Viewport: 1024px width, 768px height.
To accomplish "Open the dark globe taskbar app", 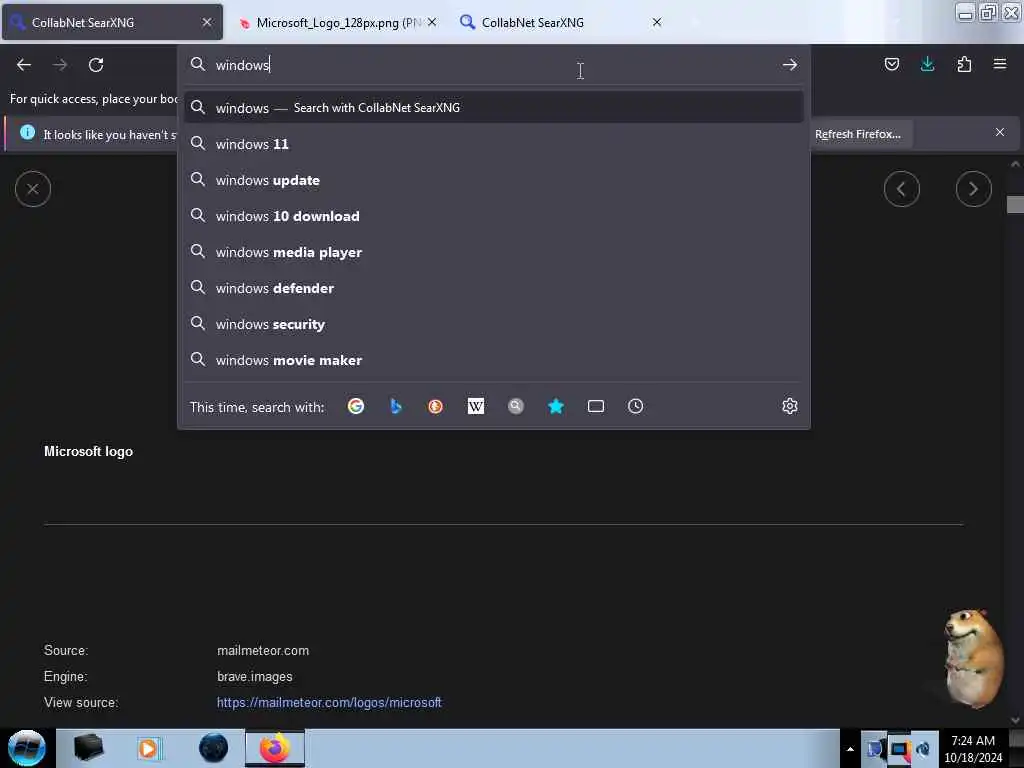I will [x=214, y=748].
